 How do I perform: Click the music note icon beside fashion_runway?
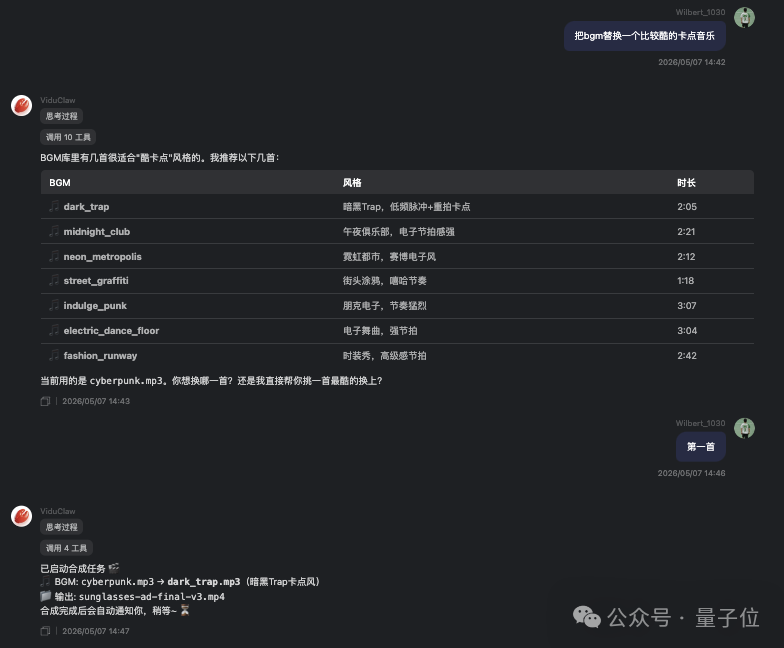pos(54,355)
